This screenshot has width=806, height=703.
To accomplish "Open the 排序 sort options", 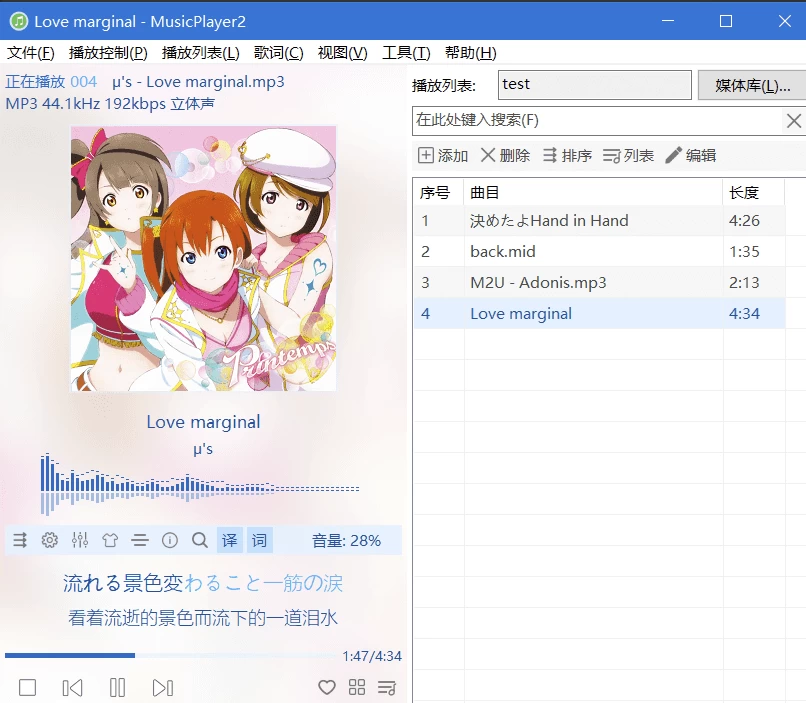I will tap(567, 155).
